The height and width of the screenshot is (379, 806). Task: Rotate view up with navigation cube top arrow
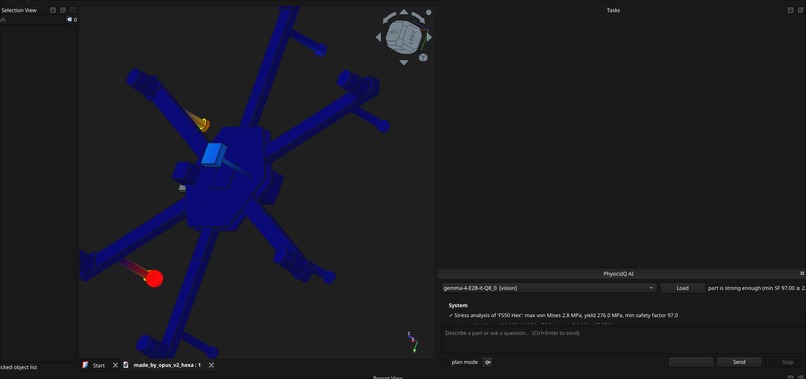404,11
